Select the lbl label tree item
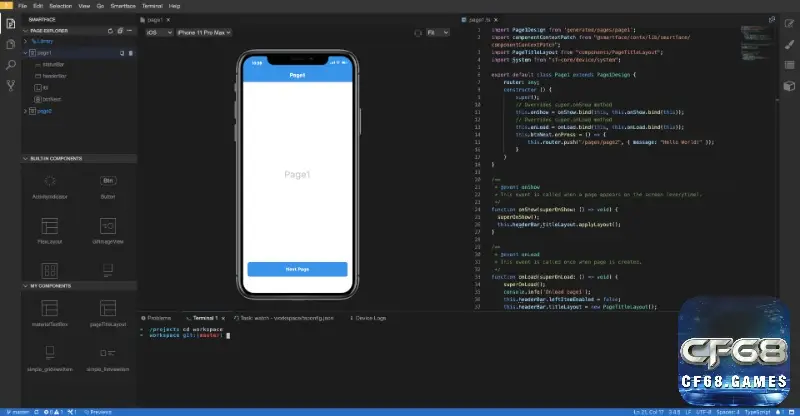Screen dimensions: 800x416 [41, 88]
